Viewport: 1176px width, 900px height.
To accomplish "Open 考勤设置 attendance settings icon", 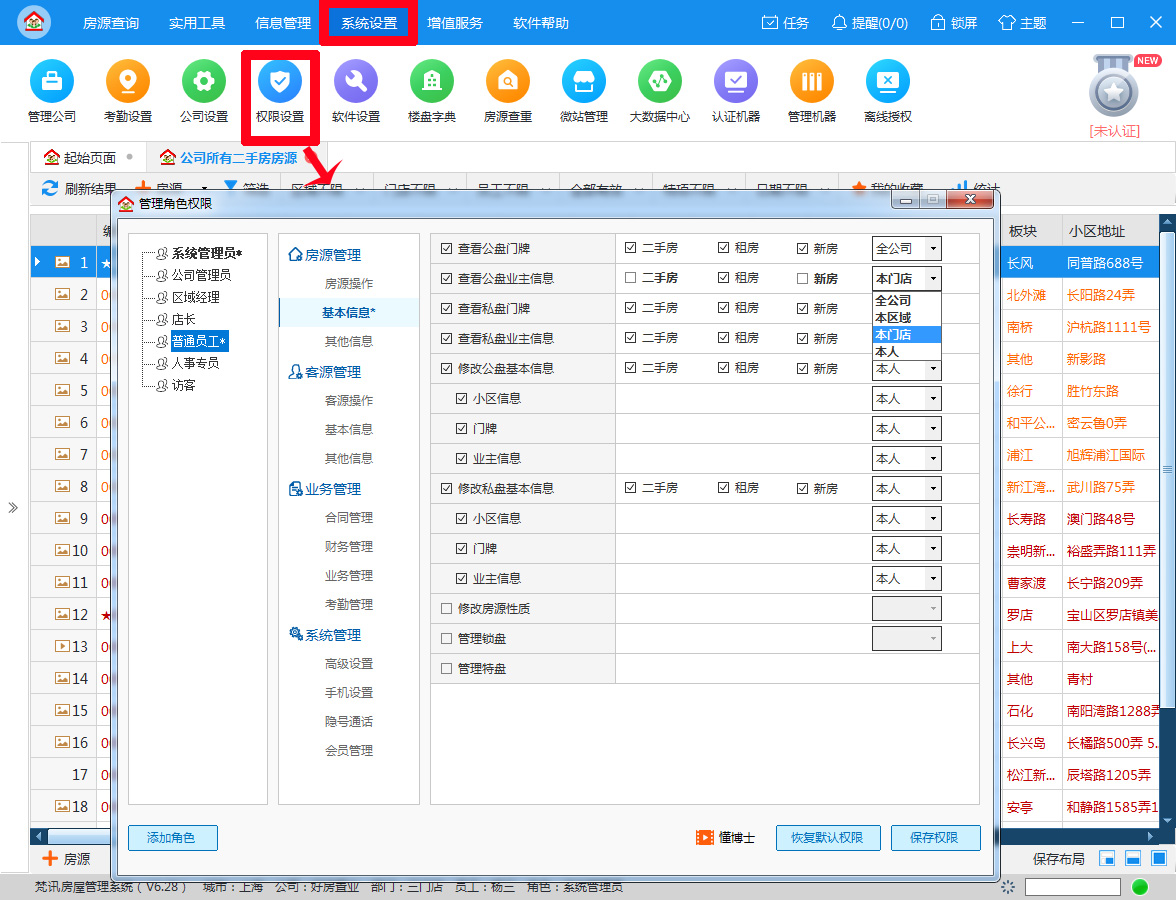I will coord(128,81).
